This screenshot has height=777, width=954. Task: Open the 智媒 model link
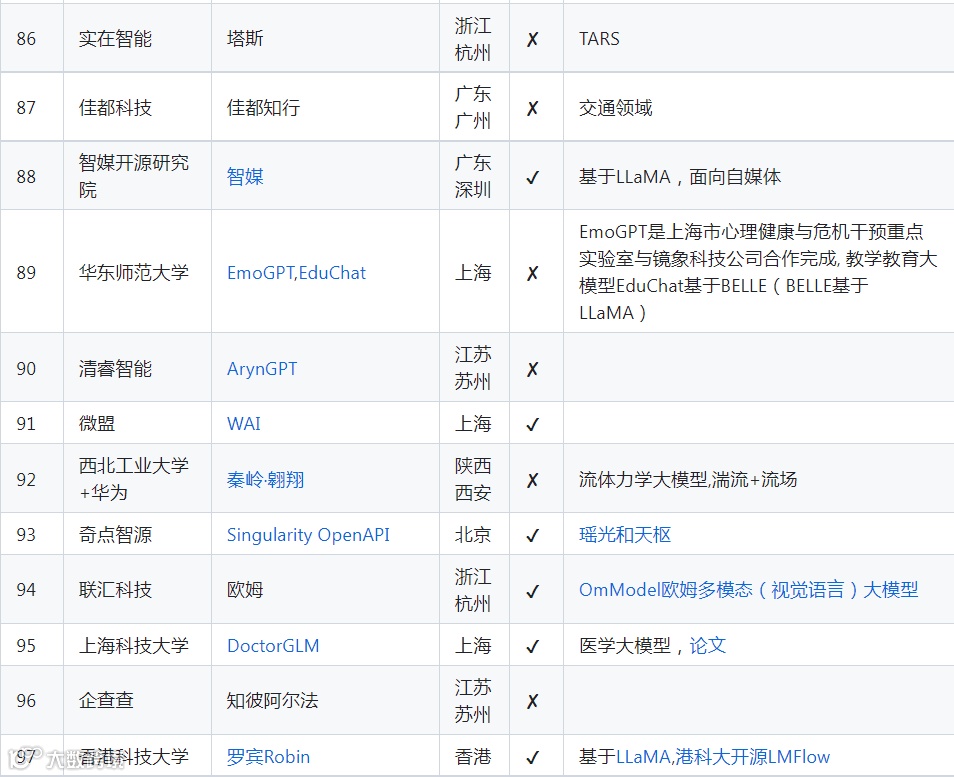click(x=245, y=176)
